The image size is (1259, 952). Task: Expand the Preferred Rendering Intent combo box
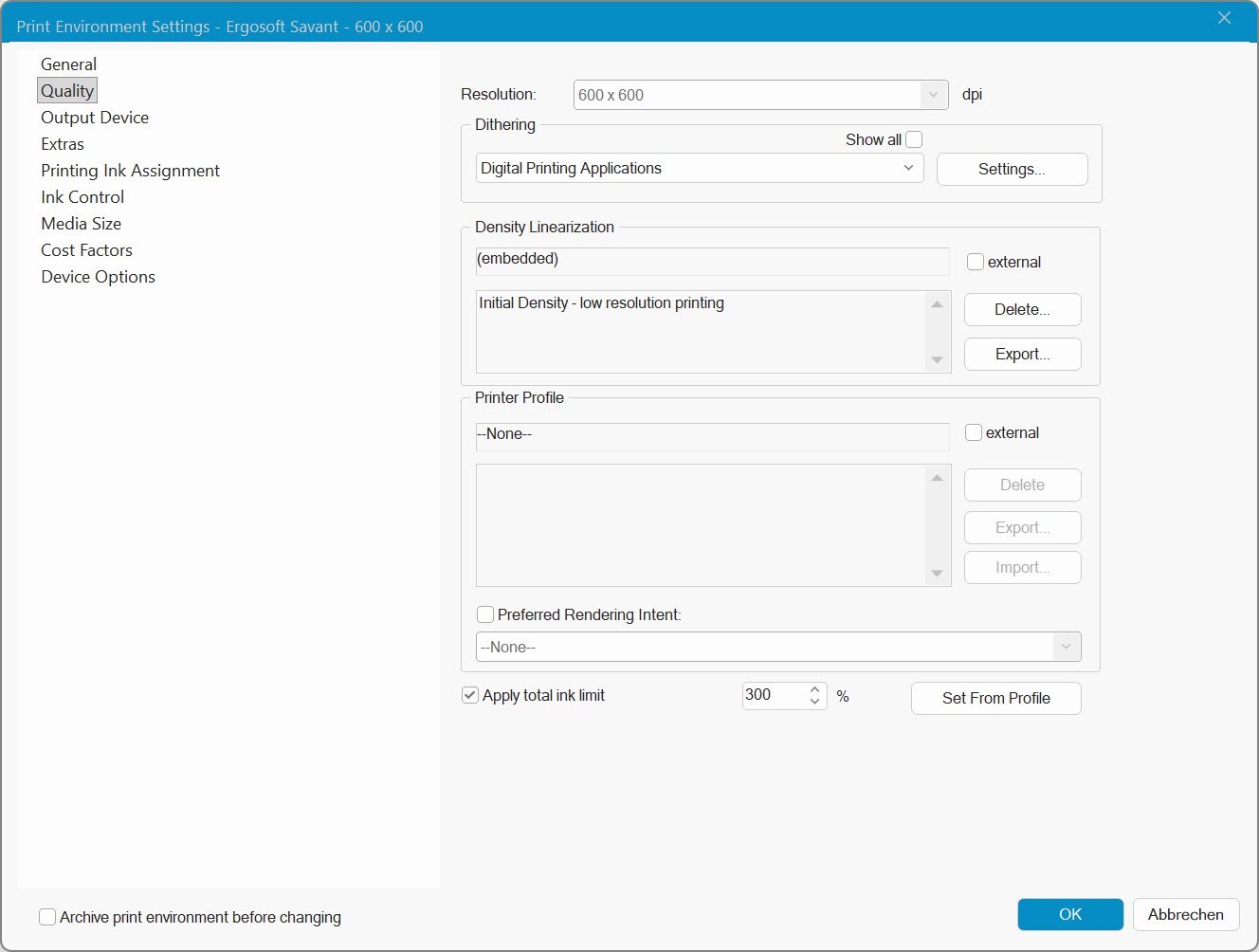click(x=1066, y=647)
